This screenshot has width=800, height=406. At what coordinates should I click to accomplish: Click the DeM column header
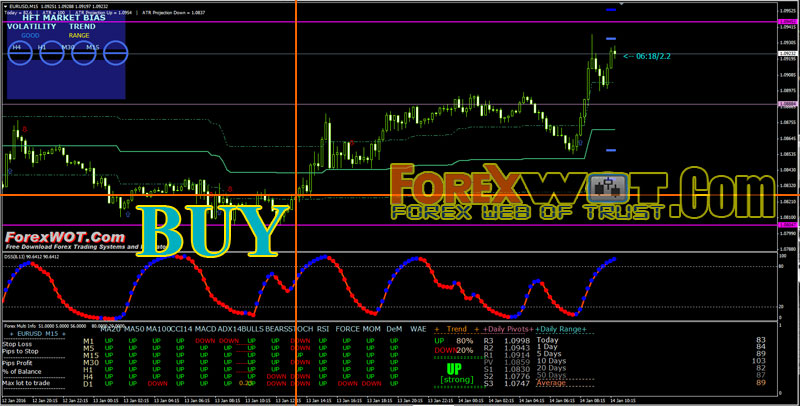(x=394, y=329)
